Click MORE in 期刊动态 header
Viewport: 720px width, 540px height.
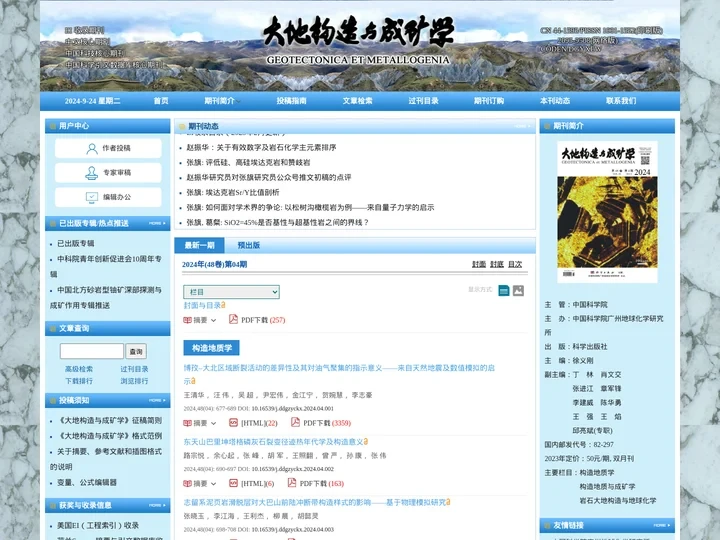point(523,126)
